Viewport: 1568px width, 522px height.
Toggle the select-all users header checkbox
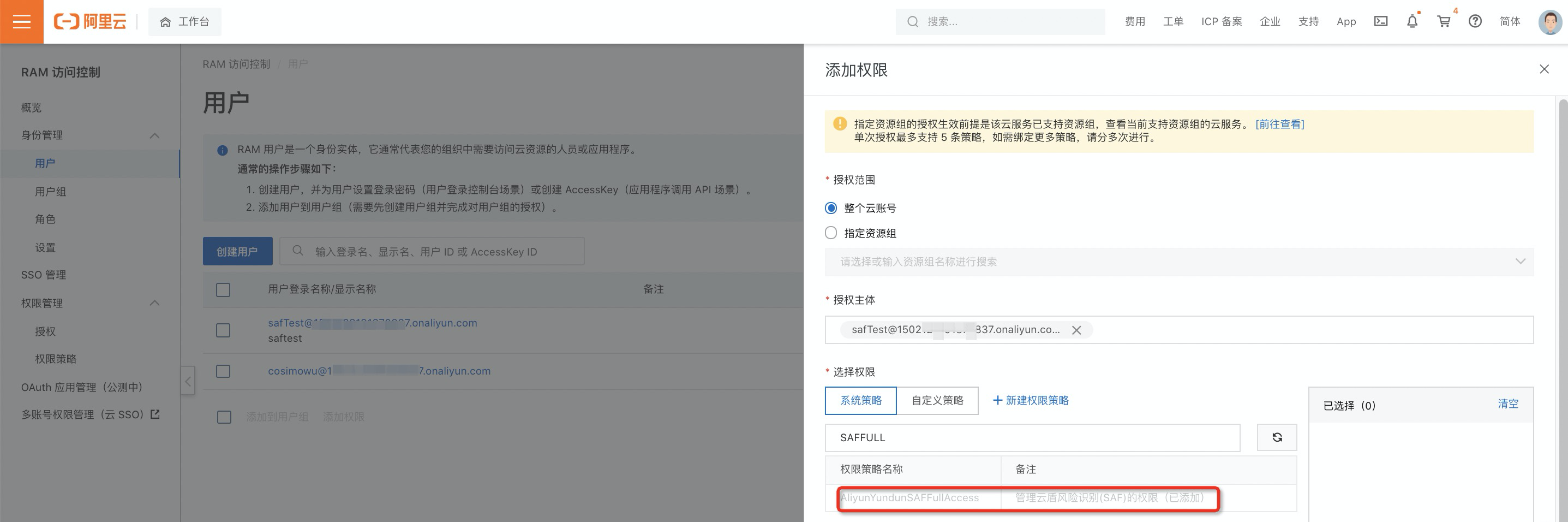223,290
